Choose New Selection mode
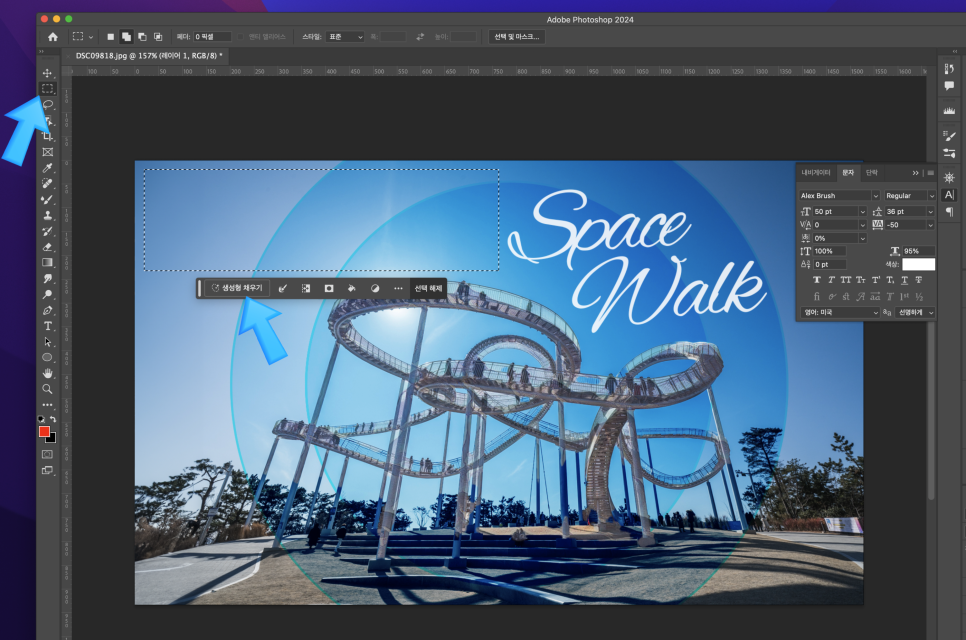The image size is (966, 640). [110, 37]
